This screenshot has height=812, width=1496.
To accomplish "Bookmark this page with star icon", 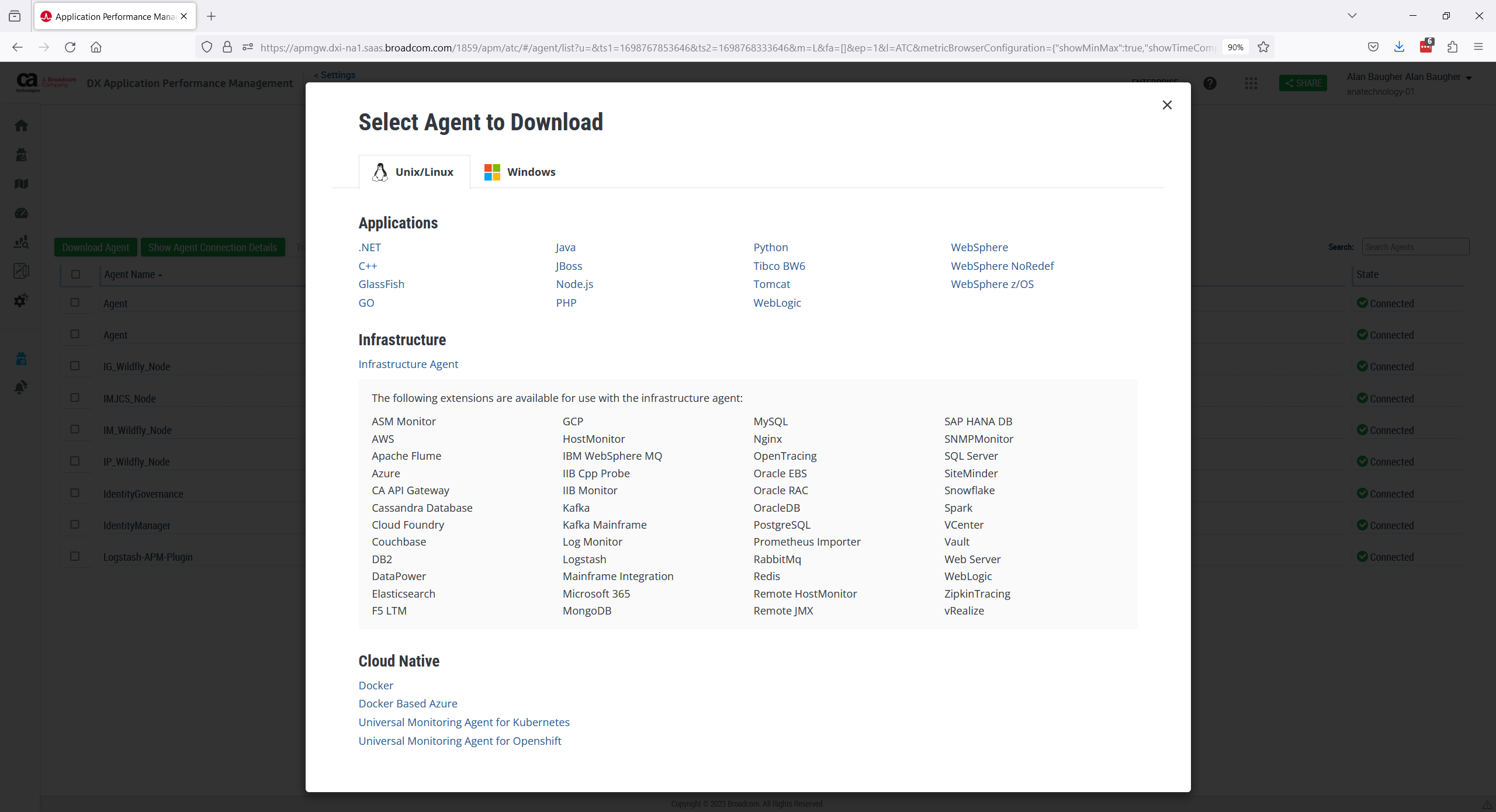I will pos(1263,47).
